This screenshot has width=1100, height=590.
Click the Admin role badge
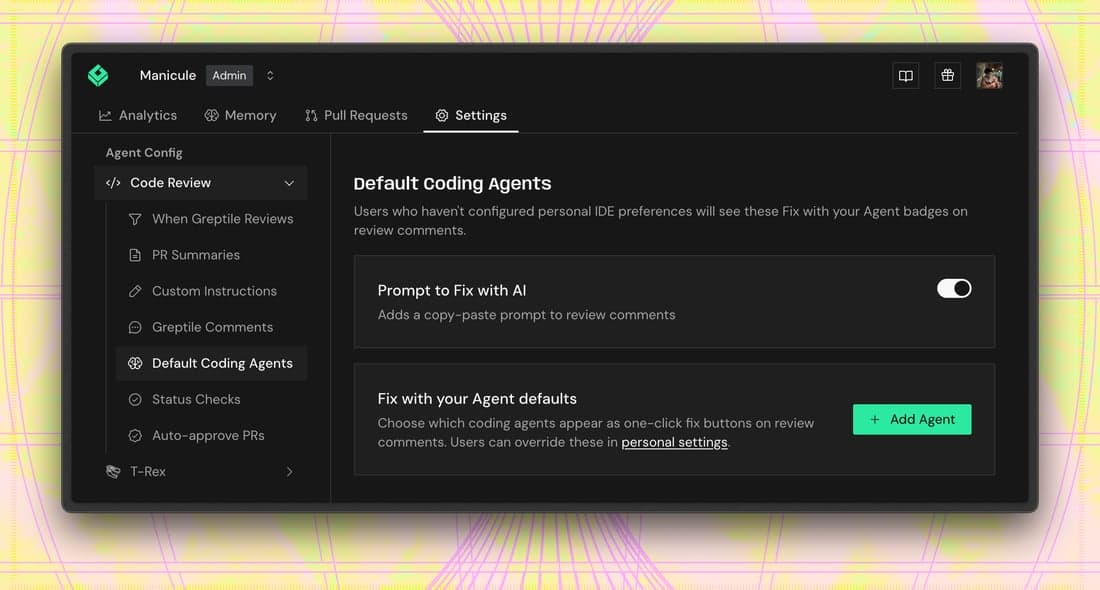[229, 76]
